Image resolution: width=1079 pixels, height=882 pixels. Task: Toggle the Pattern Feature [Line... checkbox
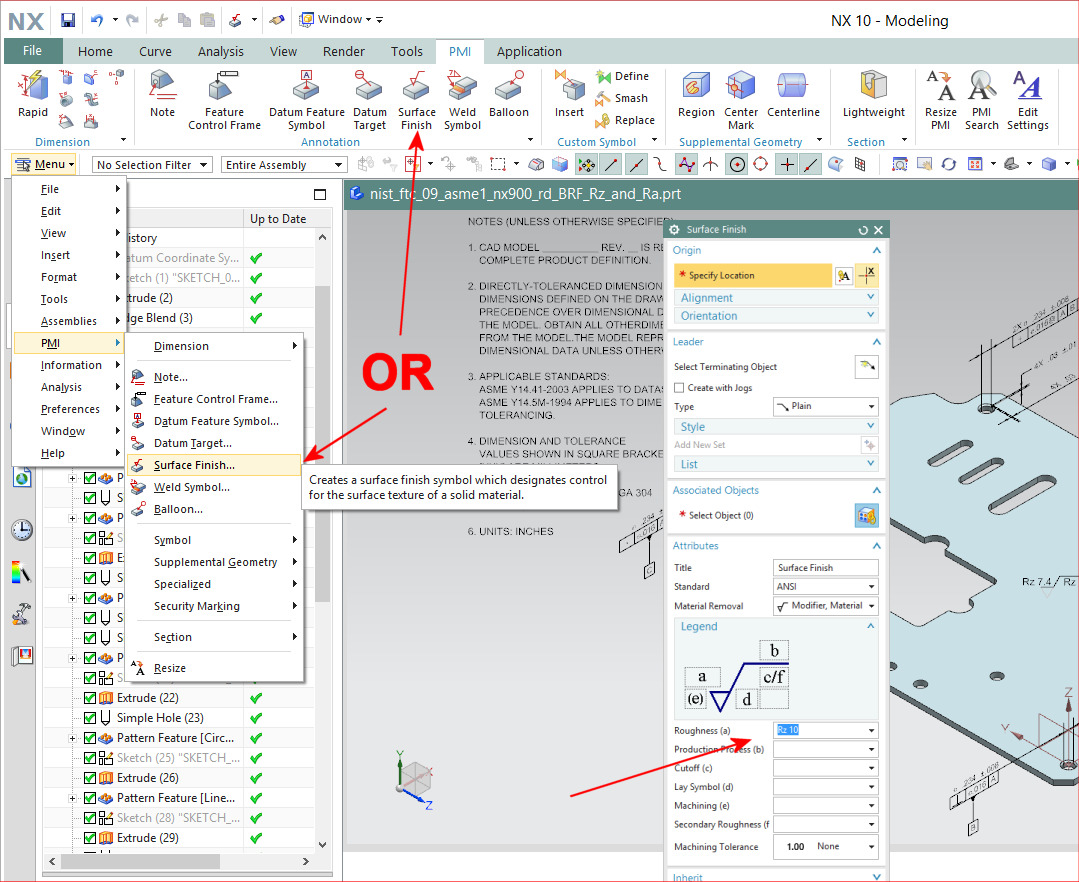pos(90,797)
